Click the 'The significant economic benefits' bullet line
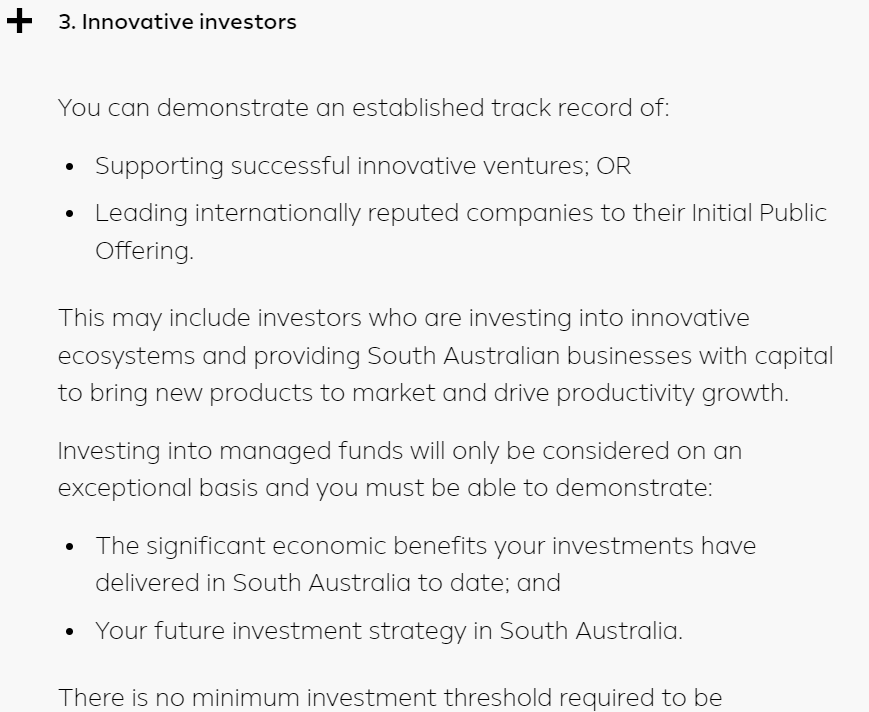The height and width of the screenshot is (712, 869). [426, 546]
